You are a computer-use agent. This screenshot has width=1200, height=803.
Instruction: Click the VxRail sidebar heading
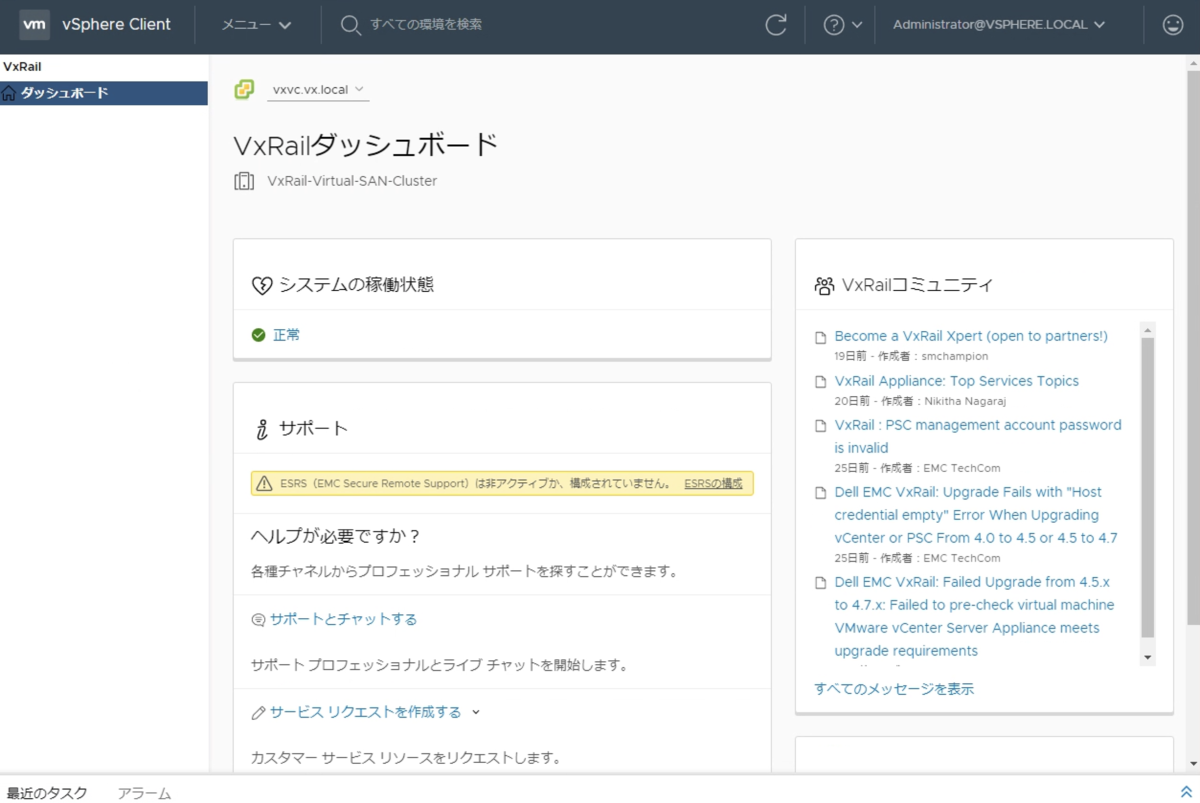22,67
